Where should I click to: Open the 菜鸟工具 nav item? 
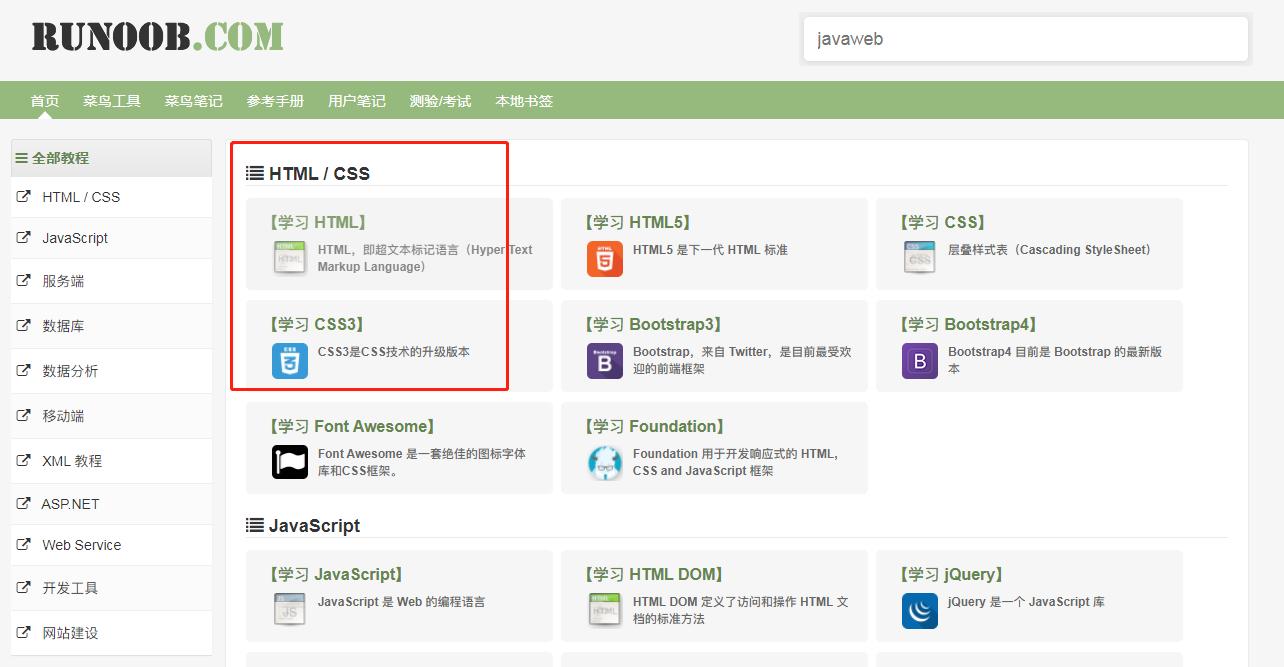click(x=112, y=101)
